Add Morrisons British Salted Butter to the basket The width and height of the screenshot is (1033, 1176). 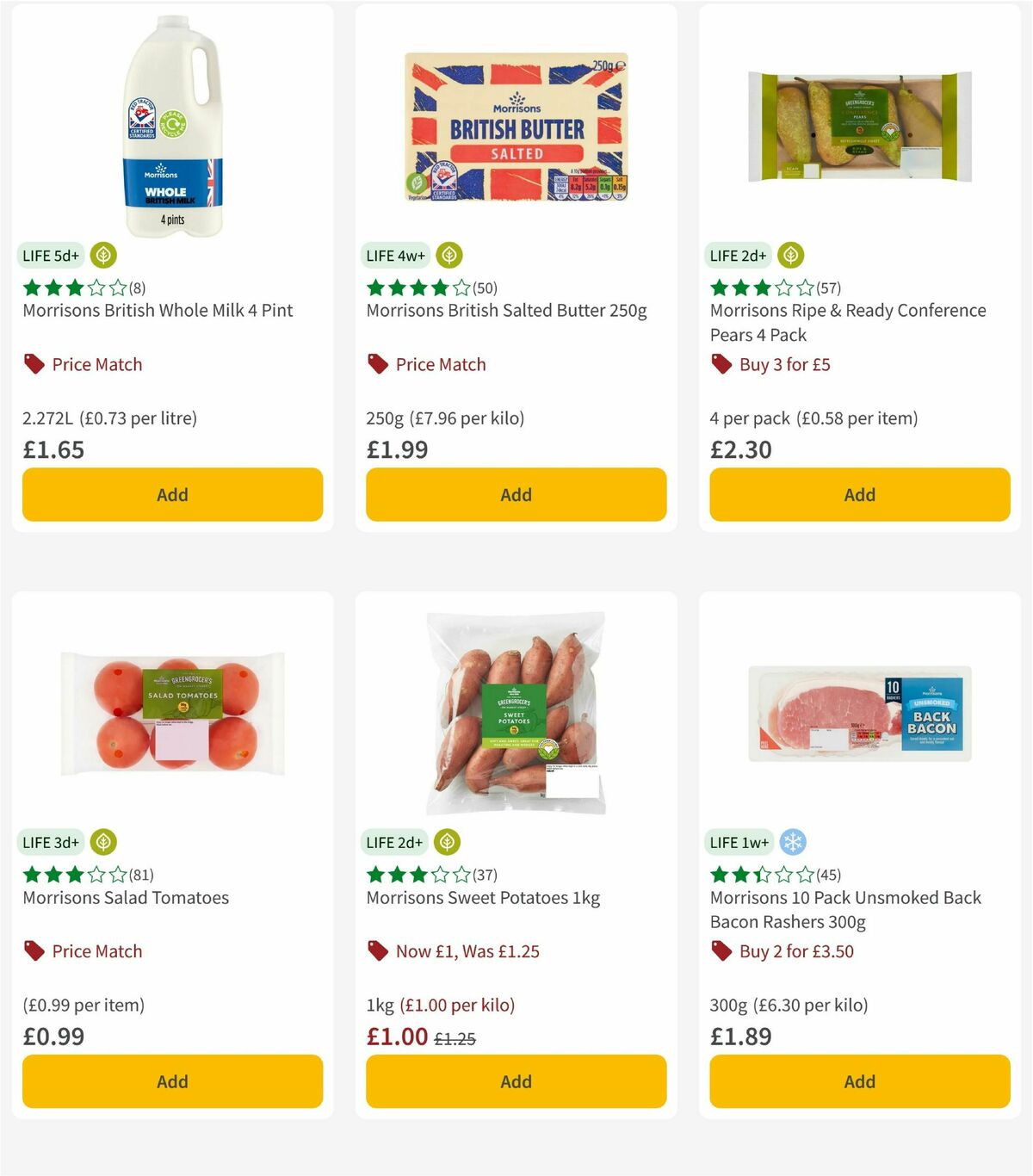point(516,494)
